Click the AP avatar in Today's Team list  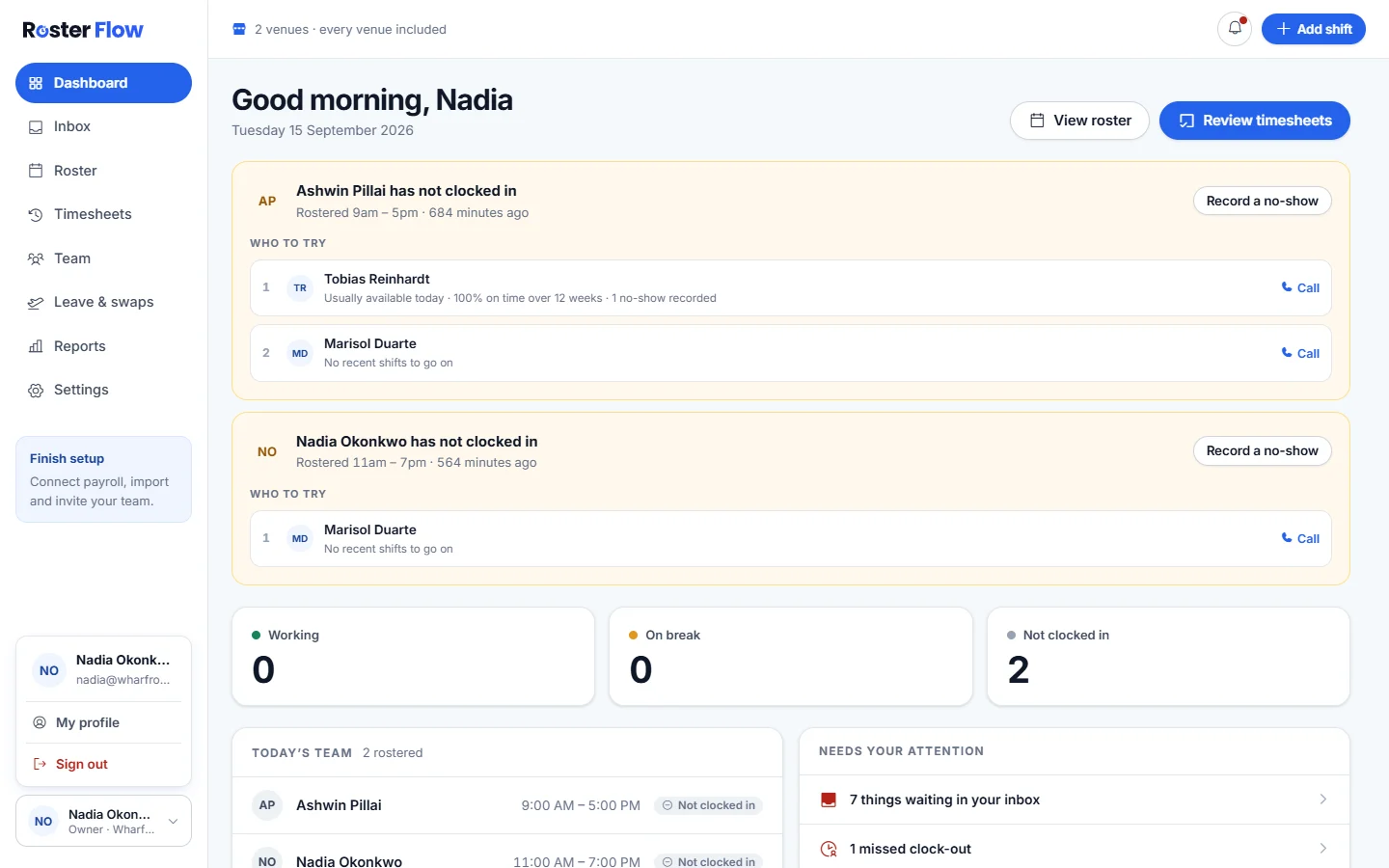(267, 805)
